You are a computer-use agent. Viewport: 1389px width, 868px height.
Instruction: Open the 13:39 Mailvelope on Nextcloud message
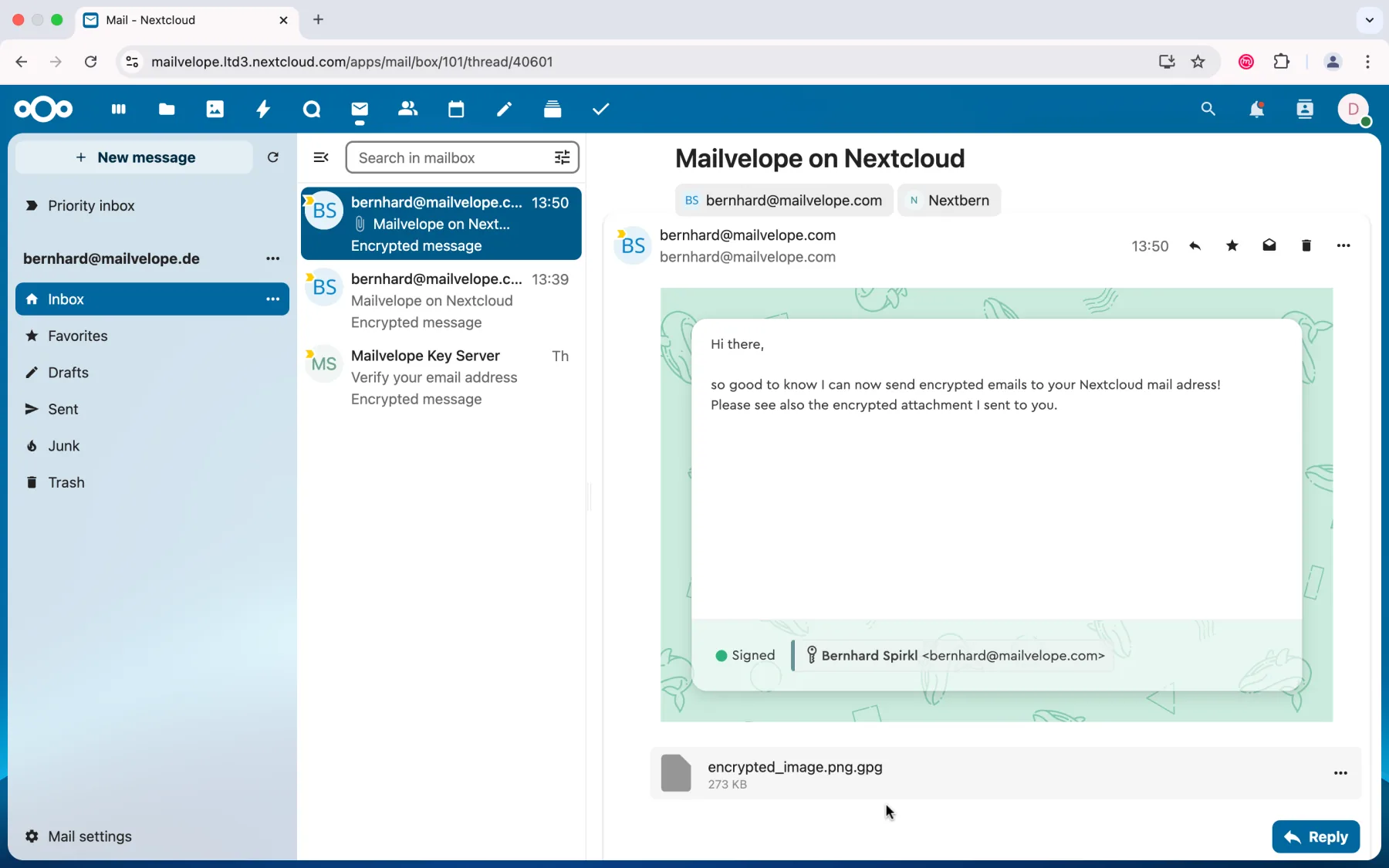441,300
